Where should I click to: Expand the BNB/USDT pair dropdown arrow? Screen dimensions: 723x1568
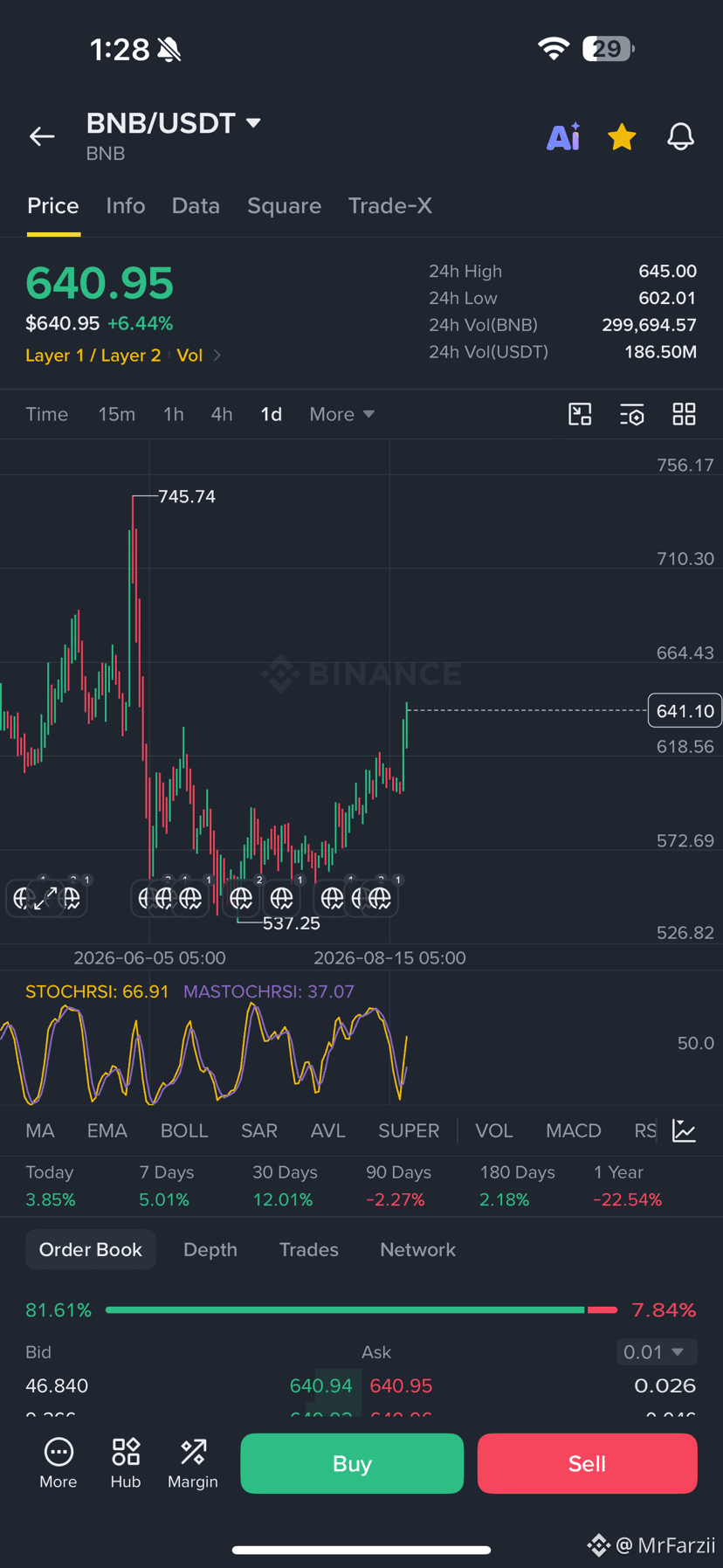coord(253,123)
